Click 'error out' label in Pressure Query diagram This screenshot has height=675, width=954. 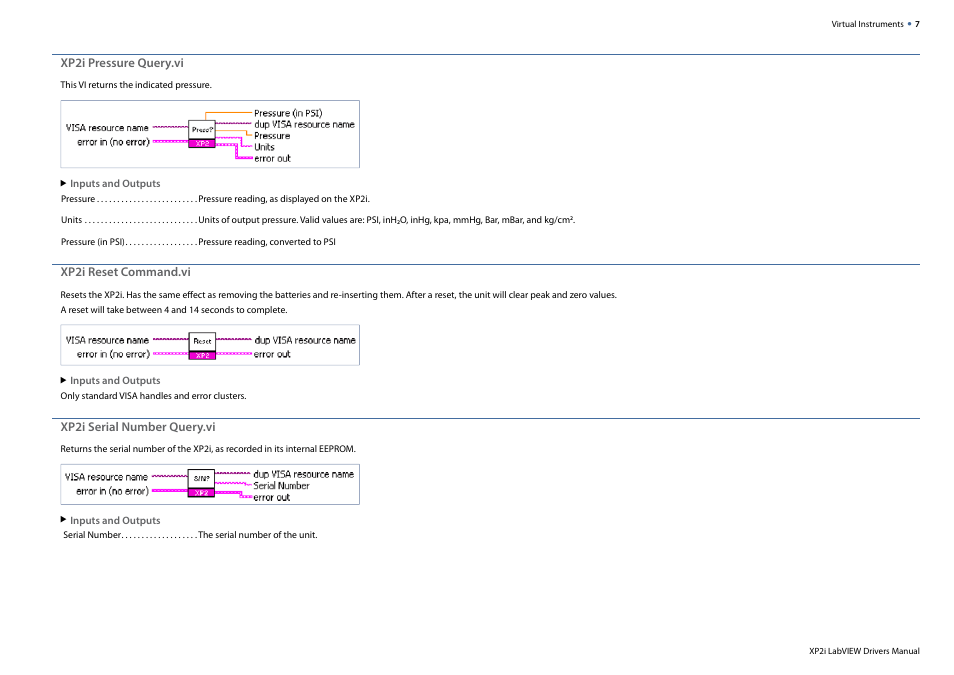[x=272, y=158]
